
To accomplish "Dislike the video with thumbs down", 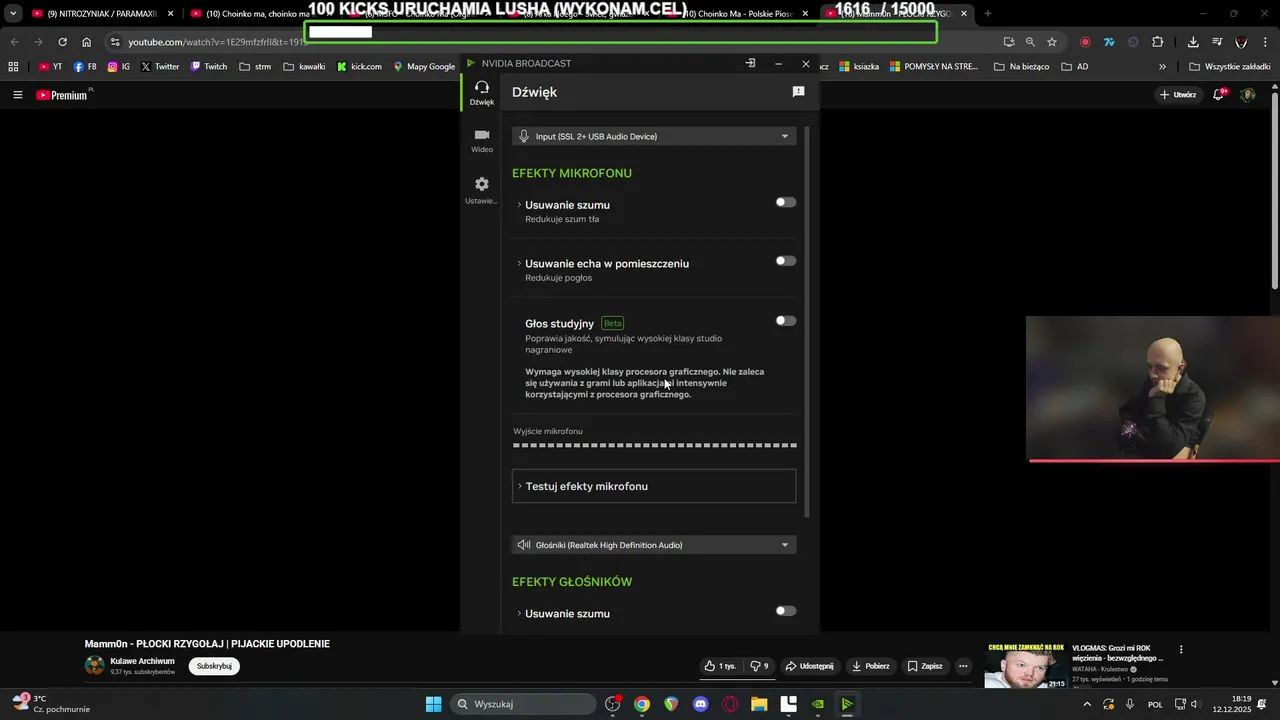I will click(760, 666).
